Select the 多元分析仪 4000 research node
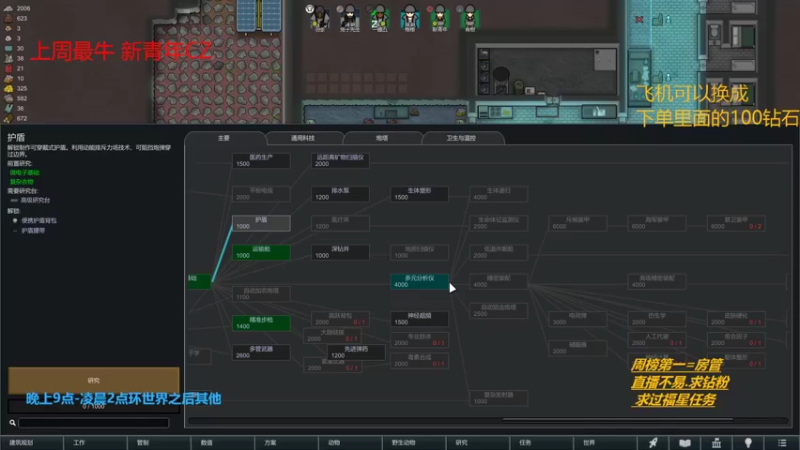The height and width of the screenshot is (450, 800). (419, 281)
